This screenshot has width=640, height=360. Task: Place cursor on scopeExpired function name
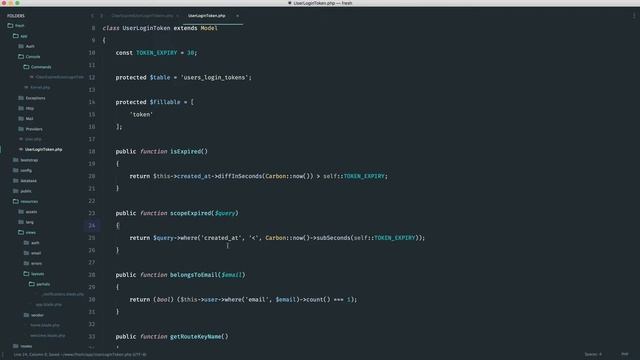[x=191, y=213]
